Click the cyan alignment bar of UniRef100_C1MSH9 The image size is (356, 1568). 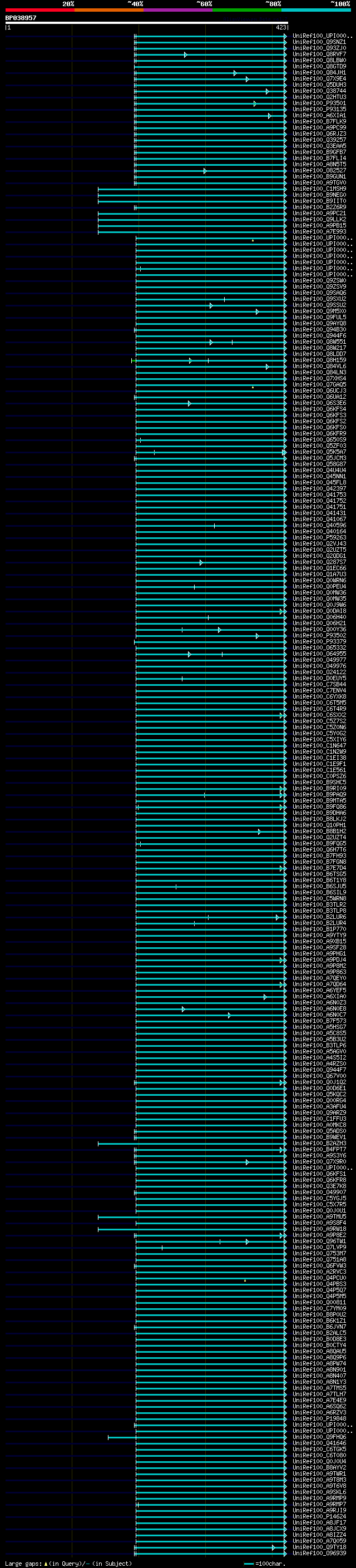point(192,189)
